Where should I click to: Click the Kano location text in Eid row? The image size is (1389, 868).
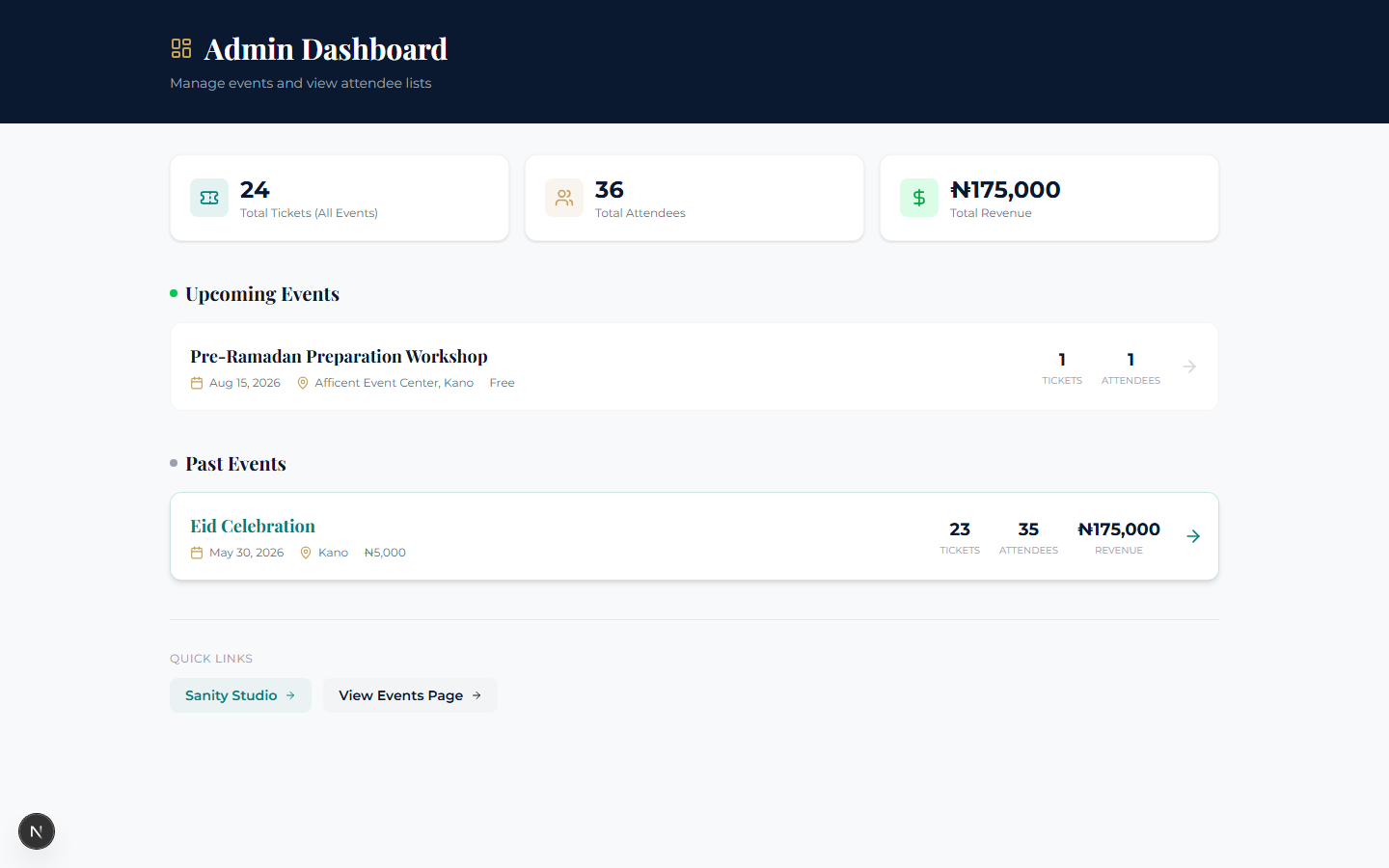(x=334, y=553)
